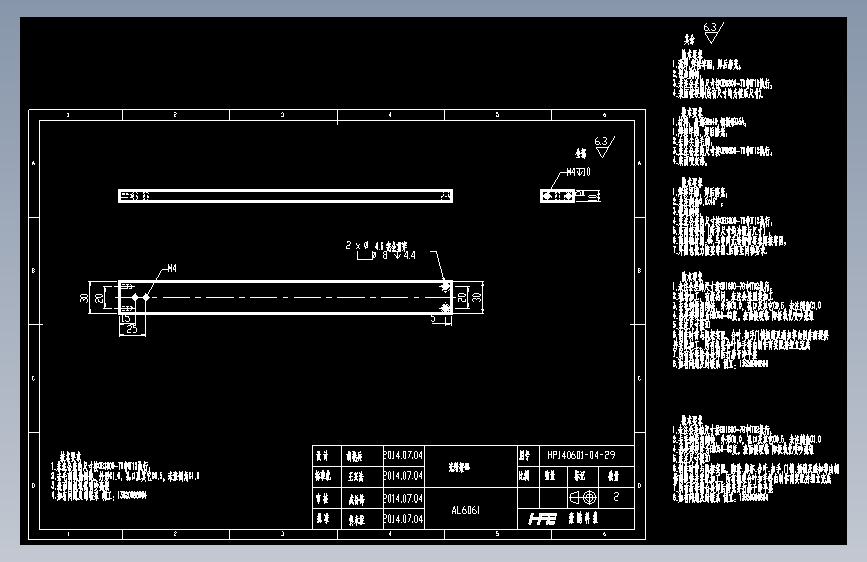This screenshot has width=867, height=562.
Task: Click the drawing number "HPJ40601-04-29"
Action: click(581, 455)
